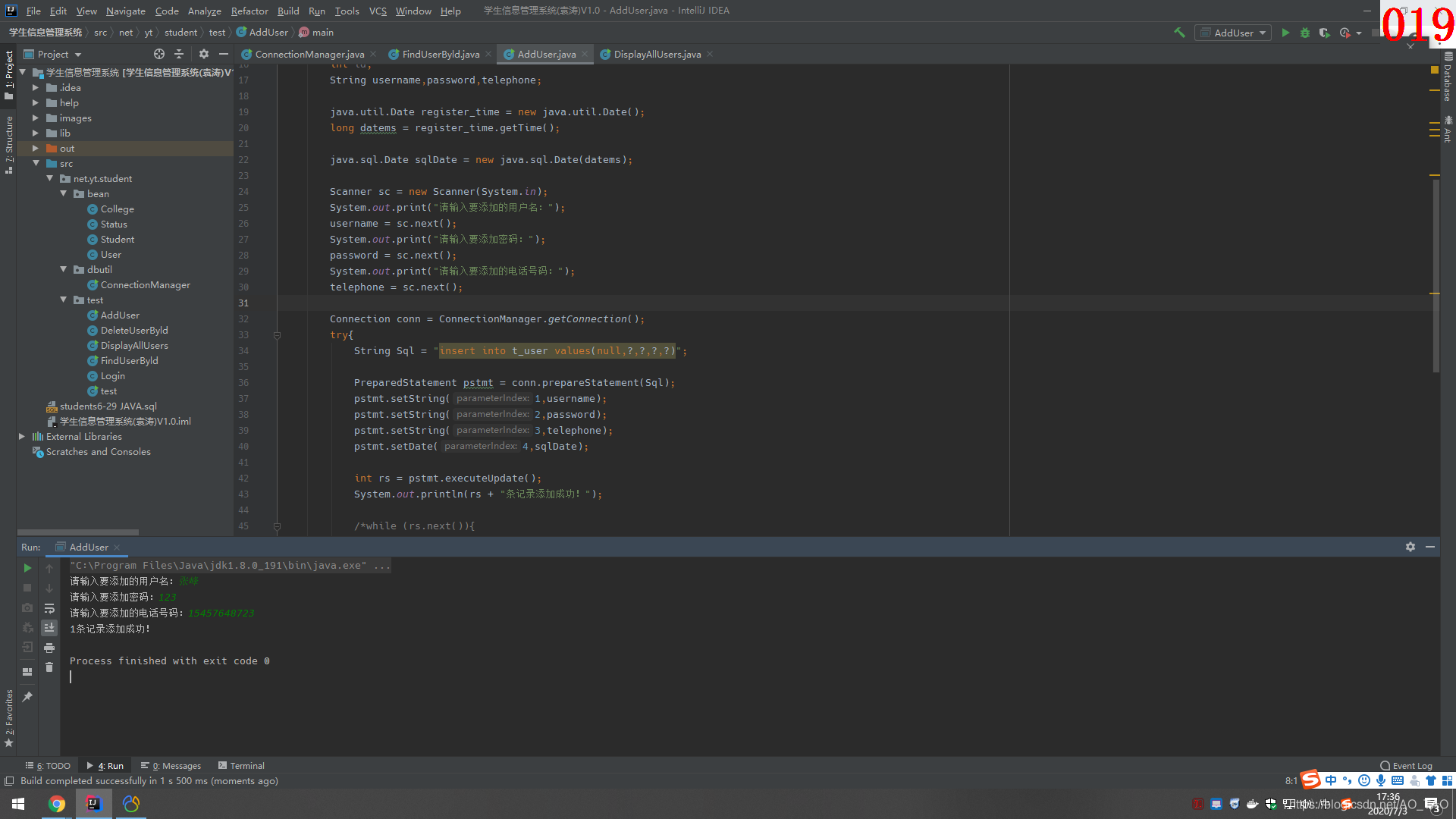The height and width of the screenshot is (819, 1456).
Task: Open the Terminal tool window
Action: tap(241, 765)
